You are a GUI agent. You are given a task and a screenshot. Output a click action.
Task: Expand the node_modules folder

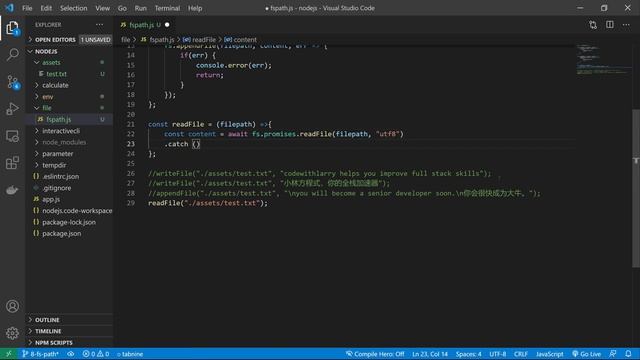(64, 142)
